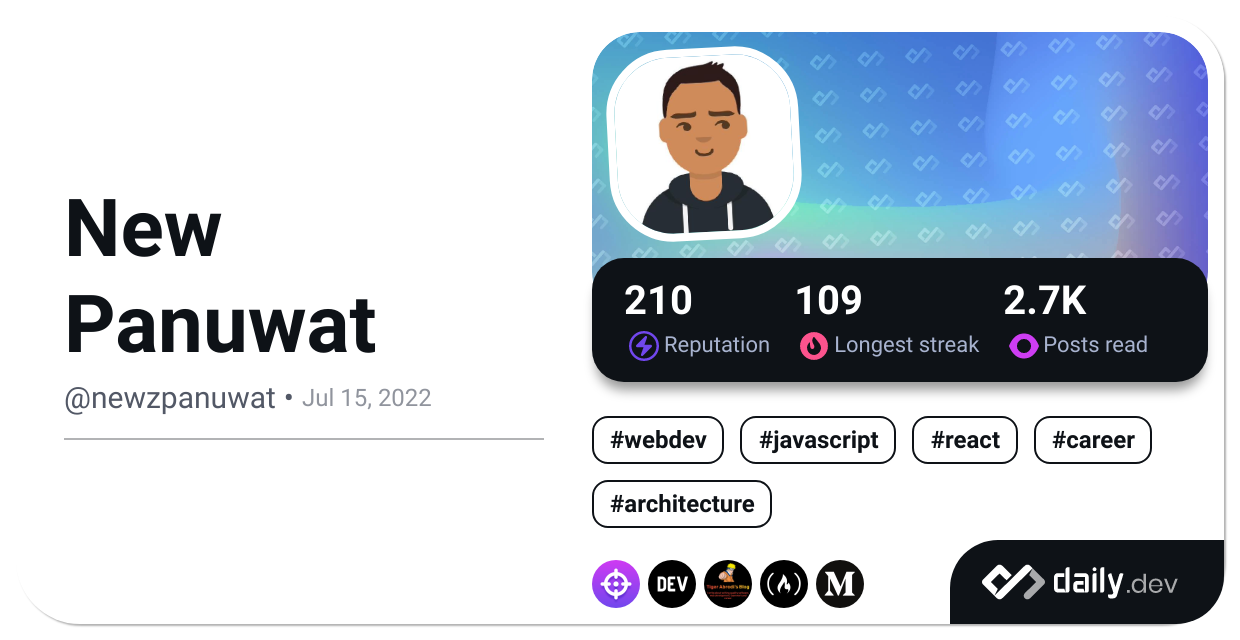Click the Jul 15, 2022 join date
The height and width of the screenshot is (640, 1240).
pyautogui.click(x=366, y=398)
